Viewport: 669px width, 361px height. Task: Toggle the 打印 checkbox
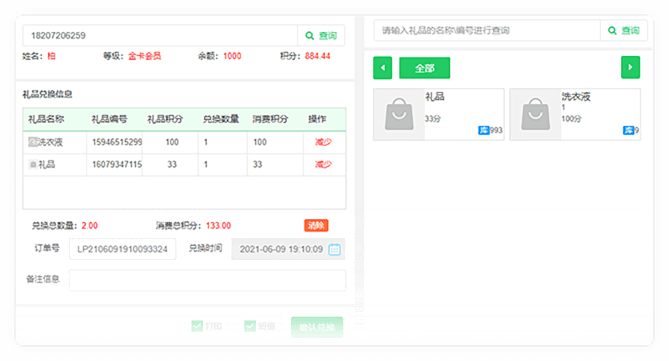click(x=197, y=326)
